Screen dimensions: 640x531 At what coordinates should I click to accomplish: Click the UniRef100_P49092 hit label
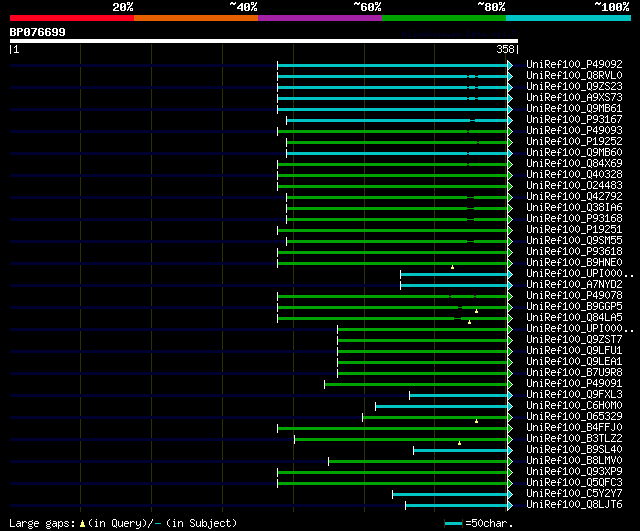click(x=574, y=64)
